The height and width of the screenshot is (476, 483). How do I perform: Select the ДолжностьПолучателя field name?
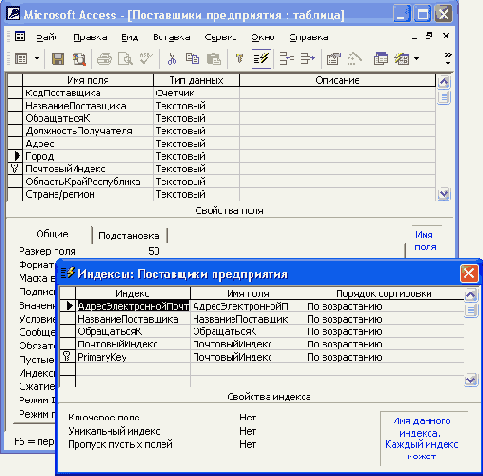click(x=88, y=131)
